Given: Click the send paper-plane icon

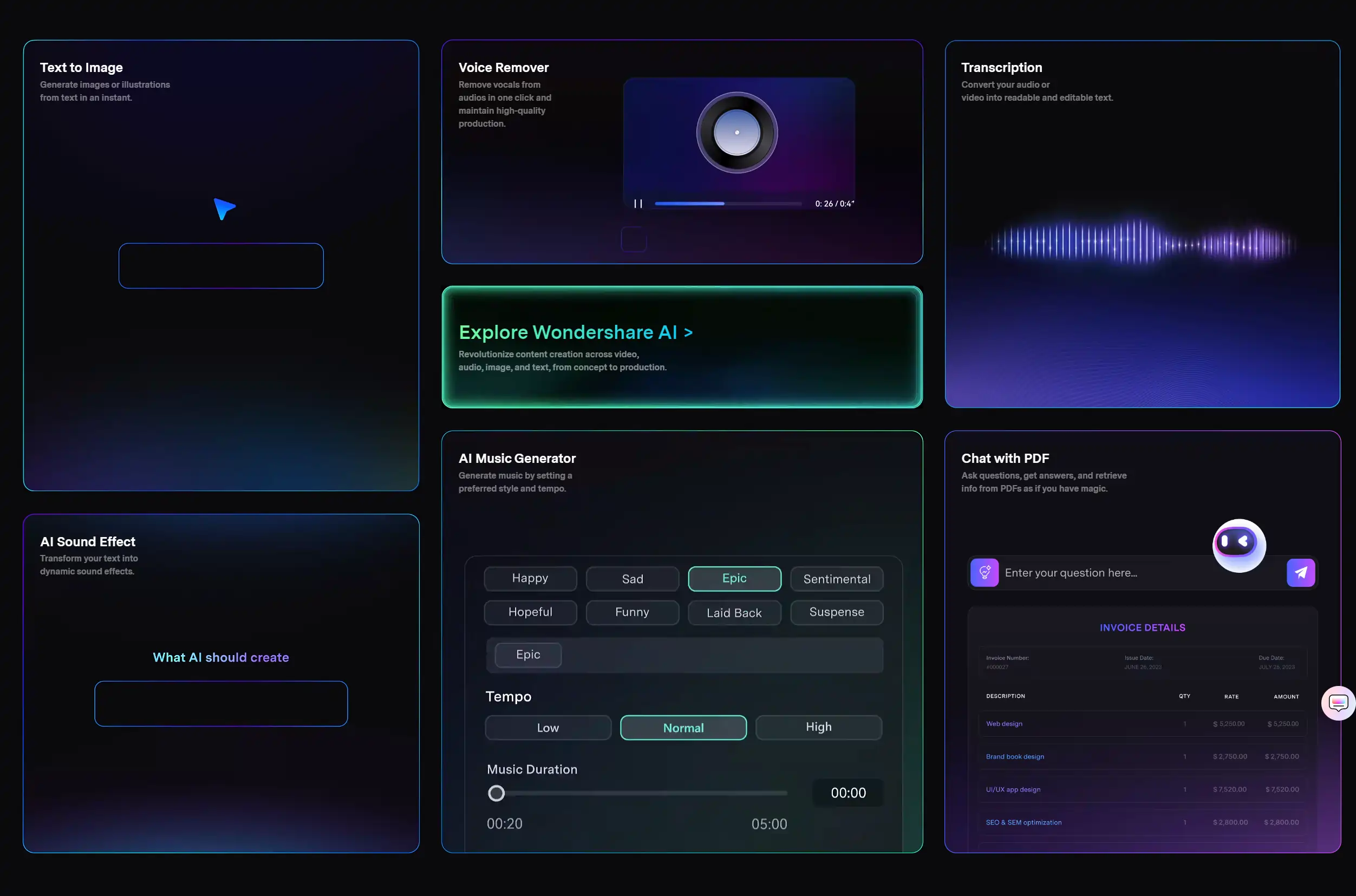Looking at the screenshot, I should pyautogui.click(x=1301, y=573).
